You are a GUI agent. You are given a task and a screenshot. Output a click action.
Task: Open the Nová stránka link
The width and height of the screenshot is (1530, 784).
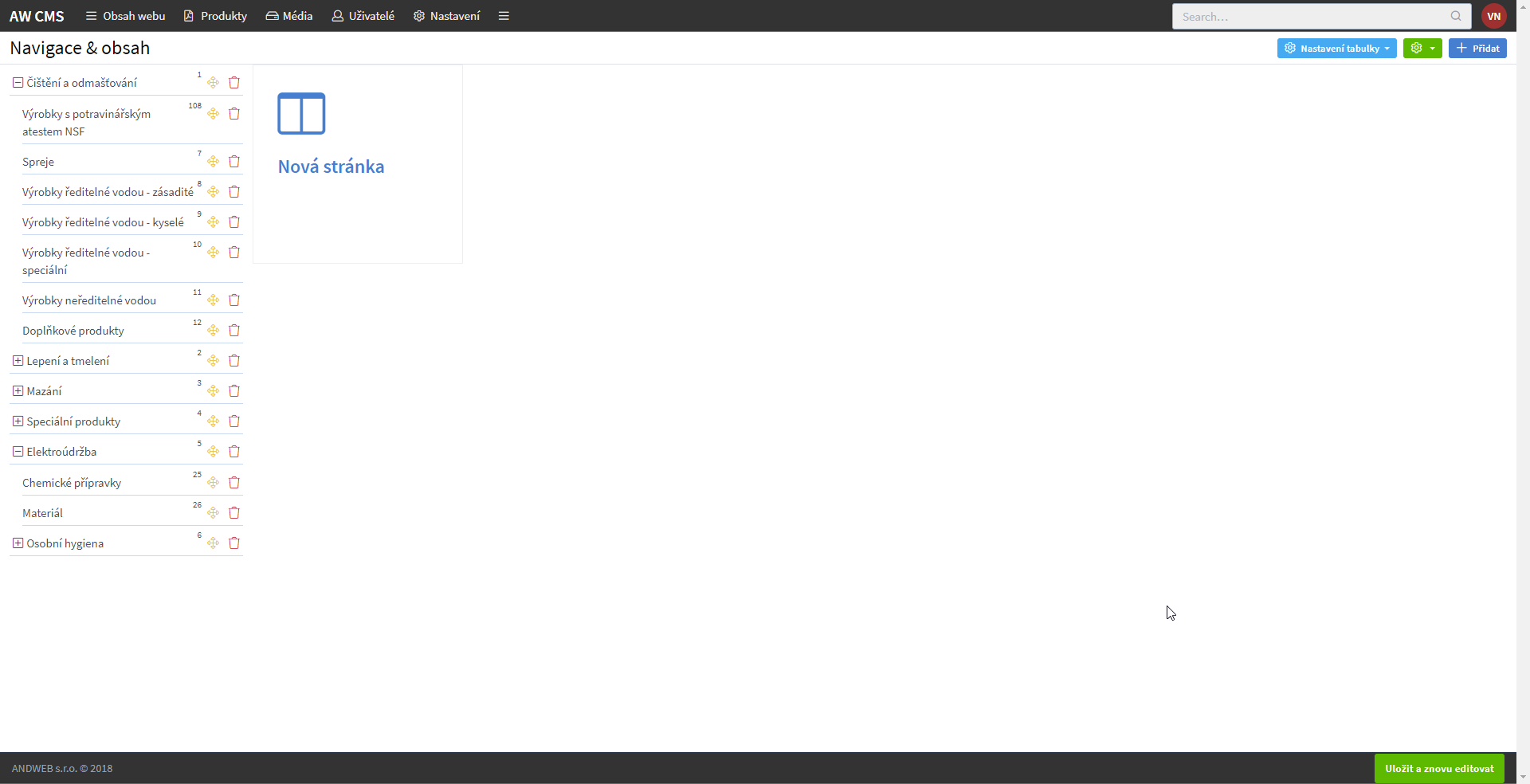tap(331, 167)
